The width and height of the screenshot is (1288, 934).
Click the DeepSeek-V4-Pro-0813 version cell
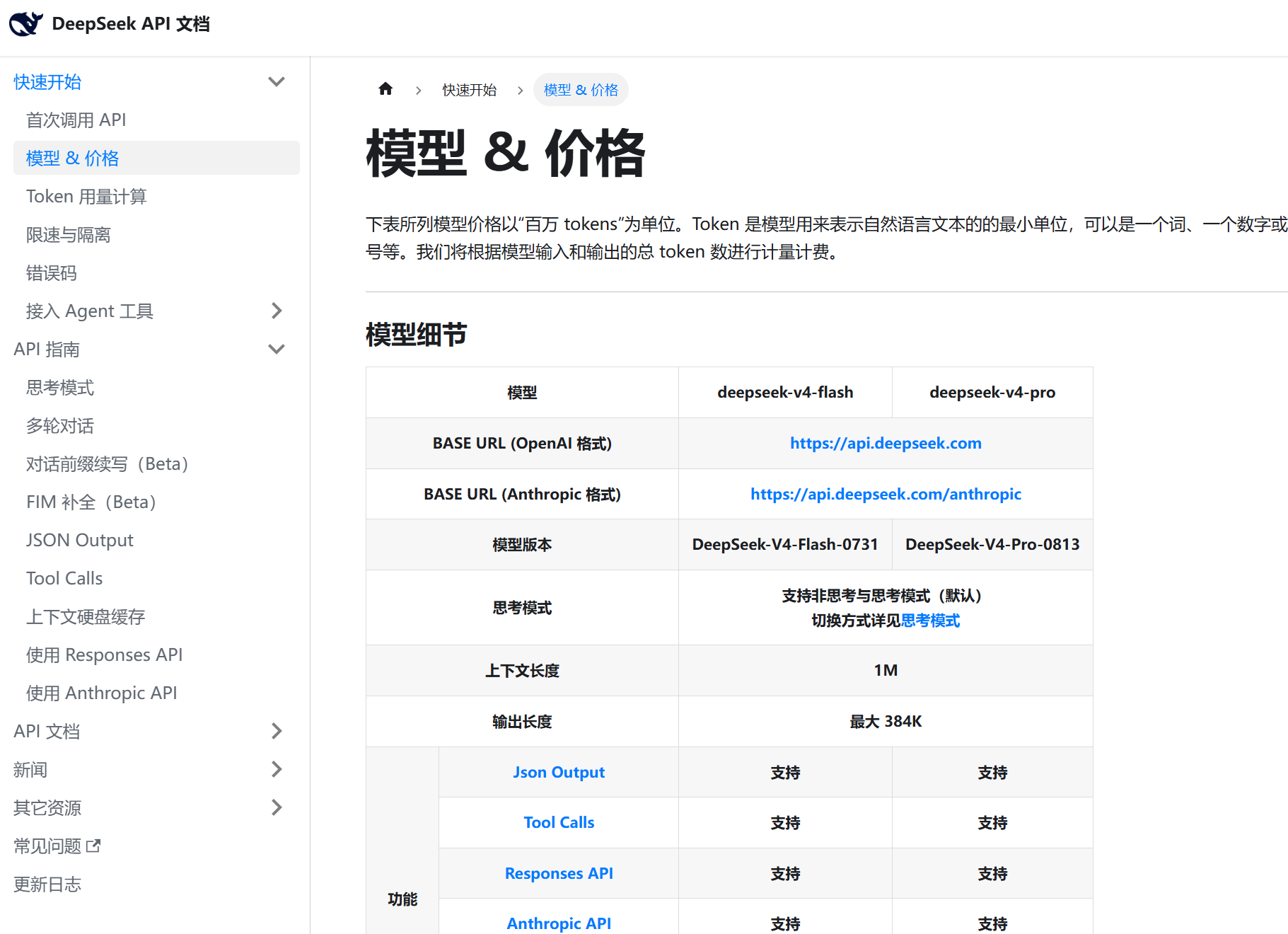click(x=992, y=544)
